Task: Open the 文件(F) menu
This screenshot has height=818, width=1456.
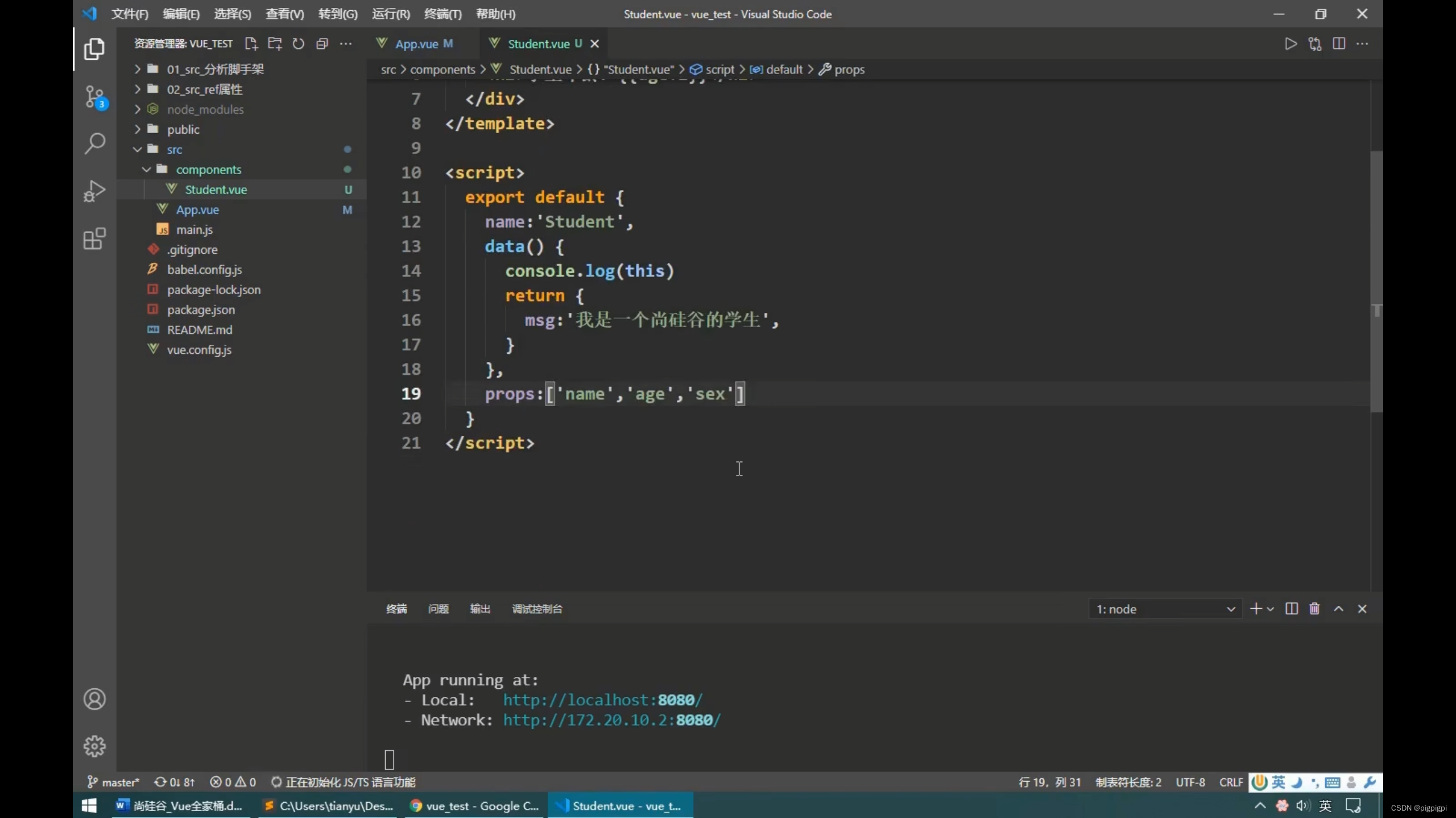Action: click(x=130, y=14)
